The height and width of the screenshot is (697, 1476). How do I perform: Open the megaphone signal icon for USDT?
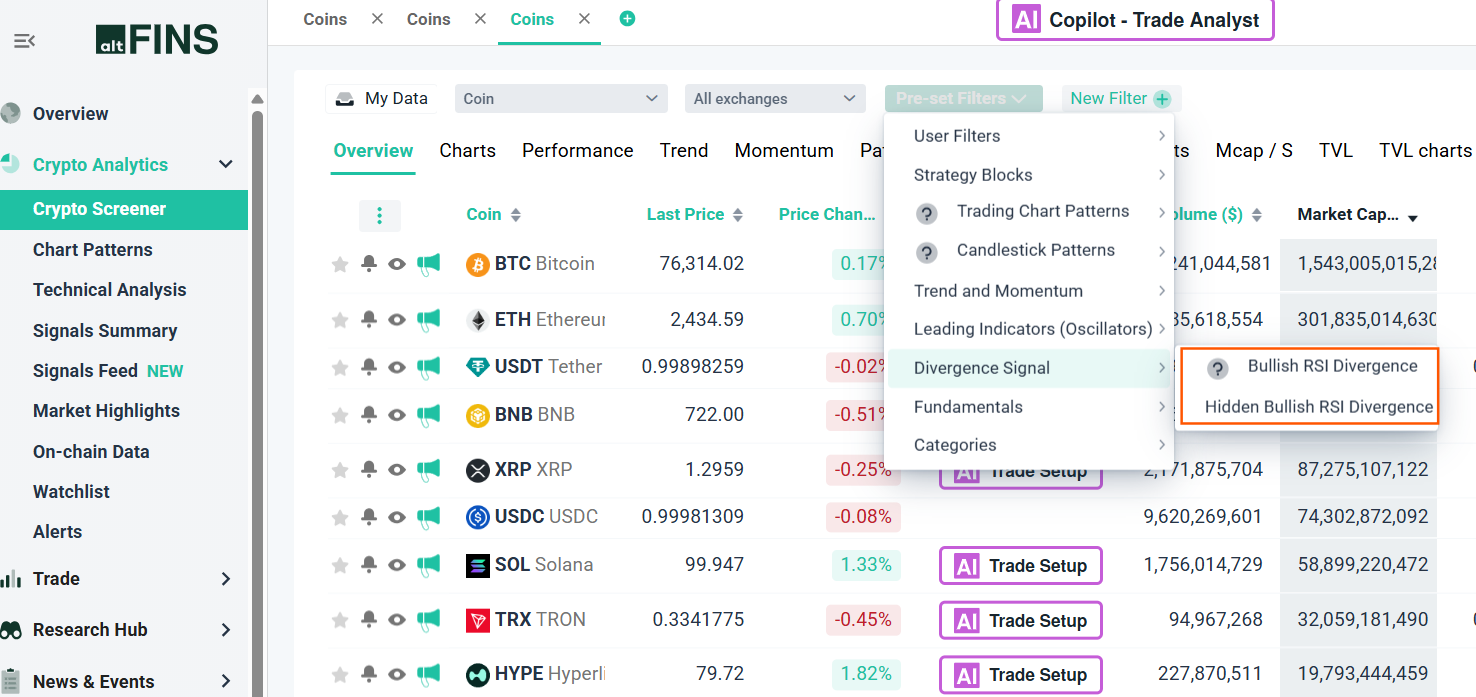428,367
